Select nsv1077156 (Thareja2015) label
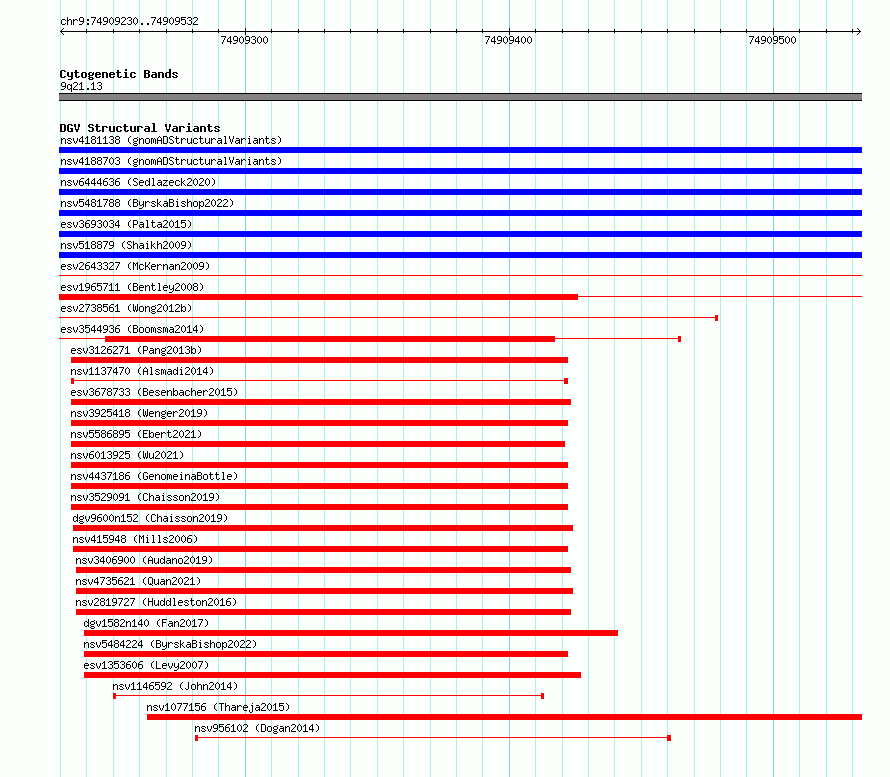The image size is (890, 777). click(x=219, y=707)
